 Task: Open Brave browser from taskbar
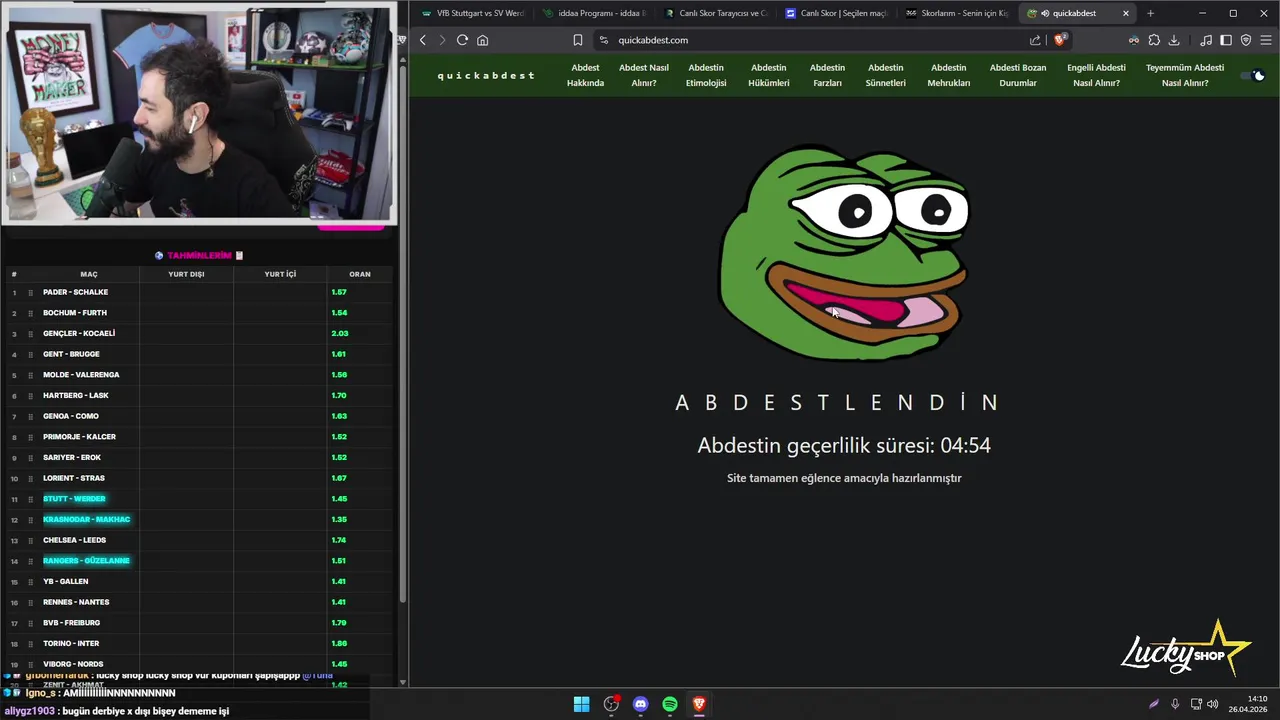pyautogui.click(x=699, y=704)
